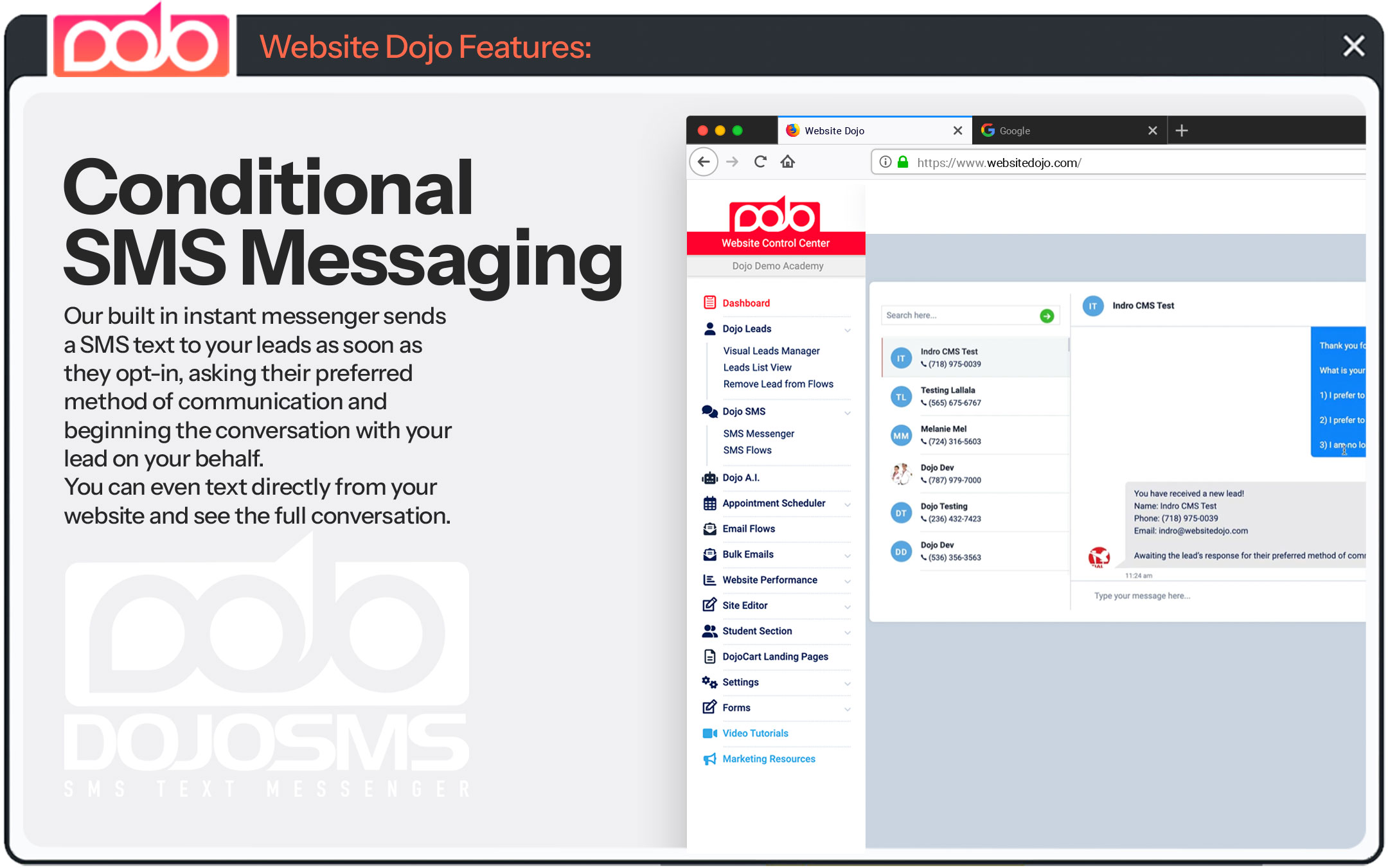Viewport: 1388px width, 868px height.
Task: Close the features popup with X
Action: click(1353, 46)
